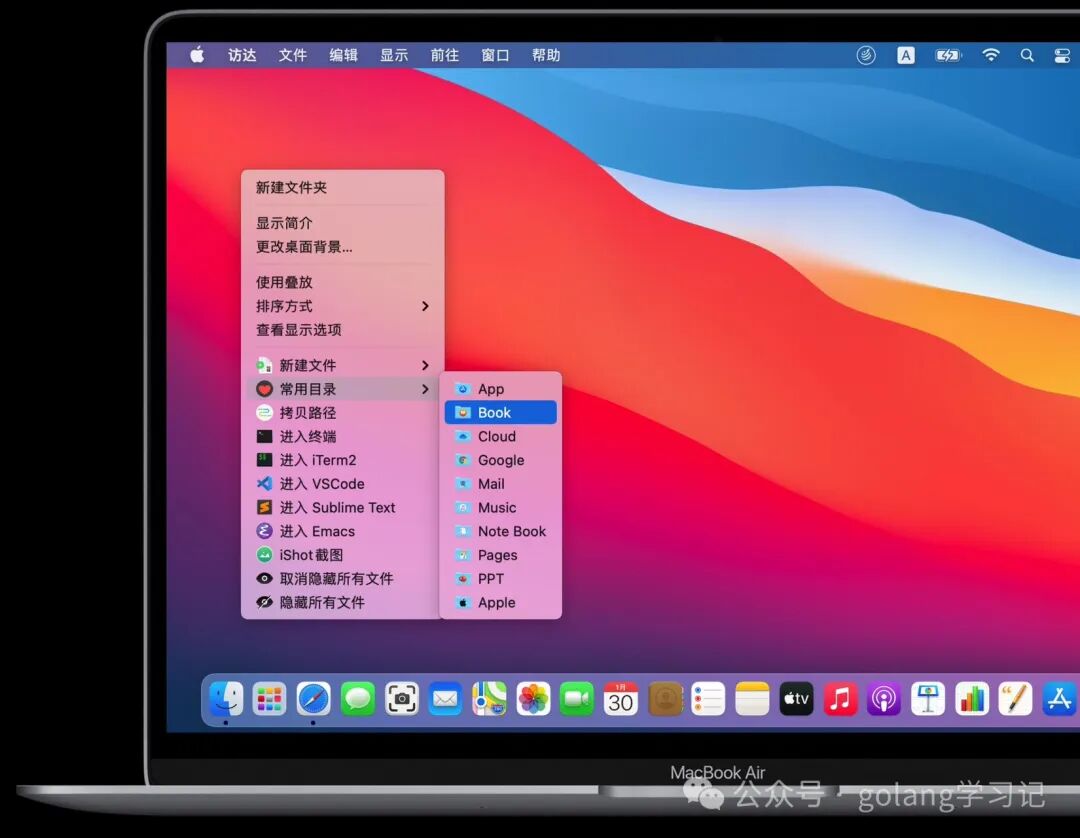Viewport: 1080px width, 838px height.
Task: Open Calendar showing 30 in Dock
Action: point(621,700)
